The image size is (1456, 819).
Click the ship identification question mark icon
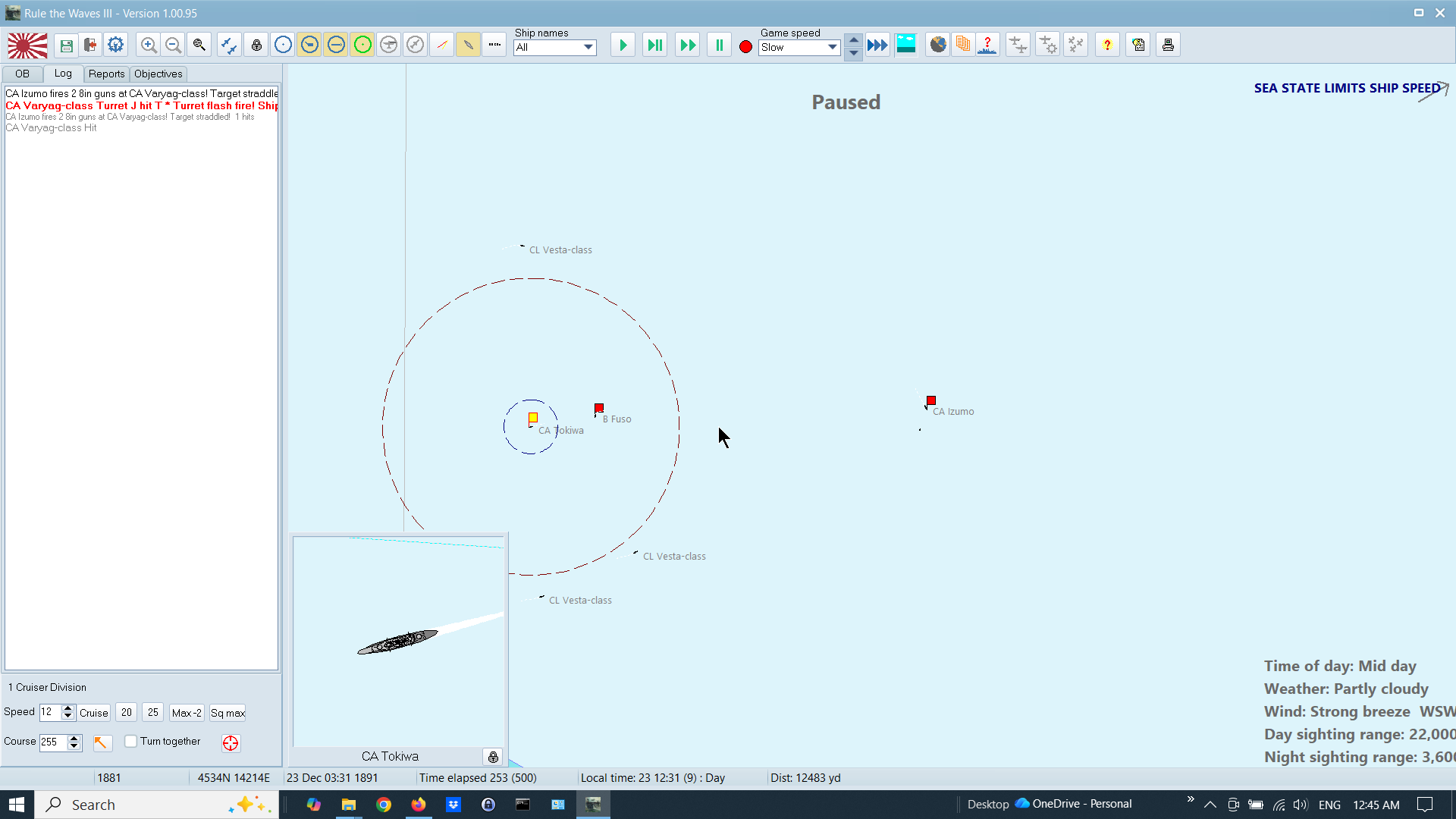(987, 45)
